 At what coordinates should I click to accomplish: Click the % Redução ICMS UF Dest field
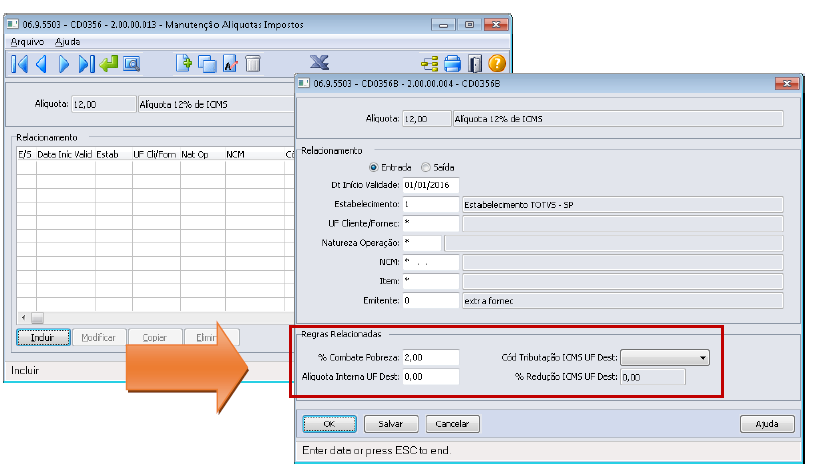653,377
